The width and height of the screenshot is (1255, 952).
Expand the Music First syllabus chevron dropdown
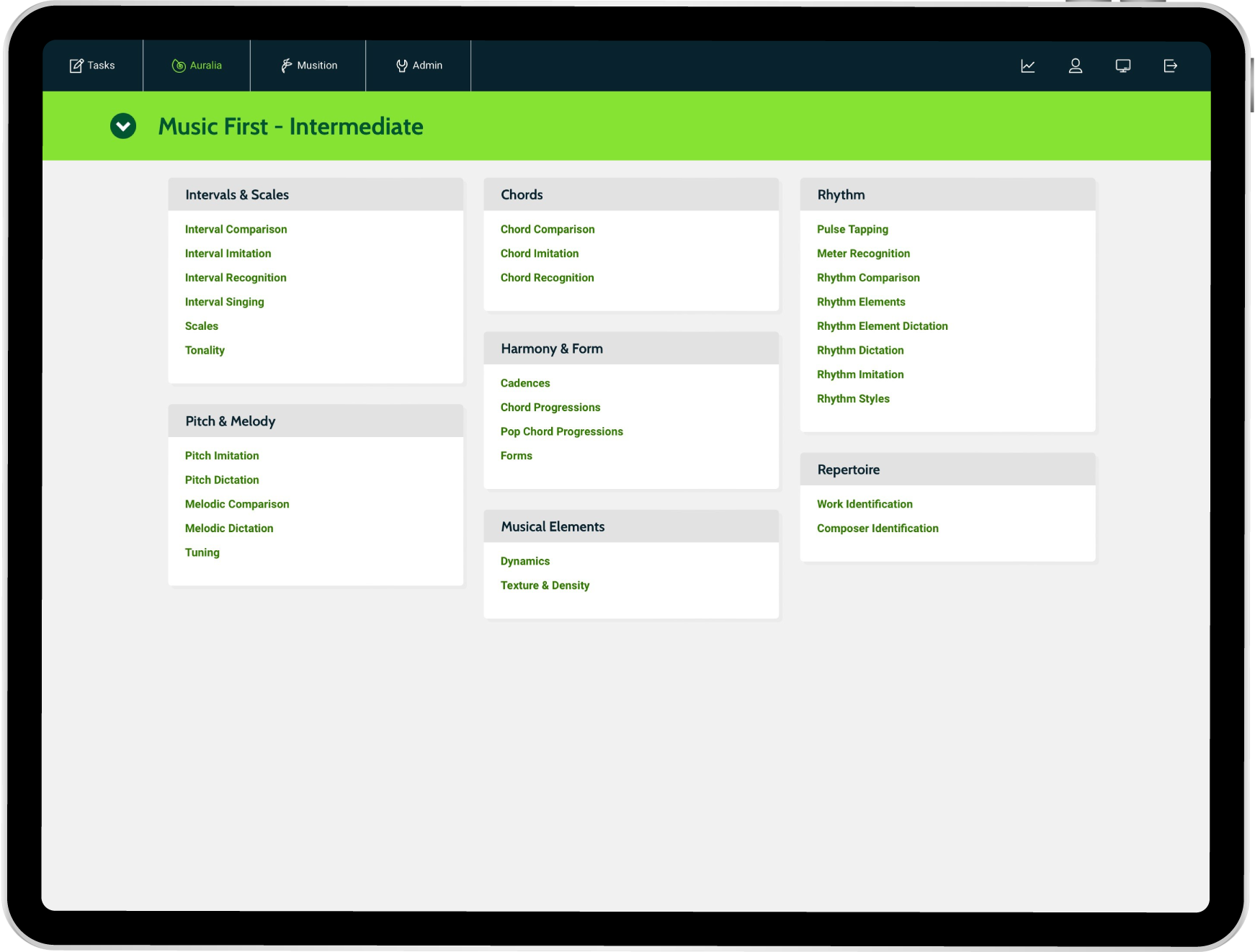(x=123, y=126)
